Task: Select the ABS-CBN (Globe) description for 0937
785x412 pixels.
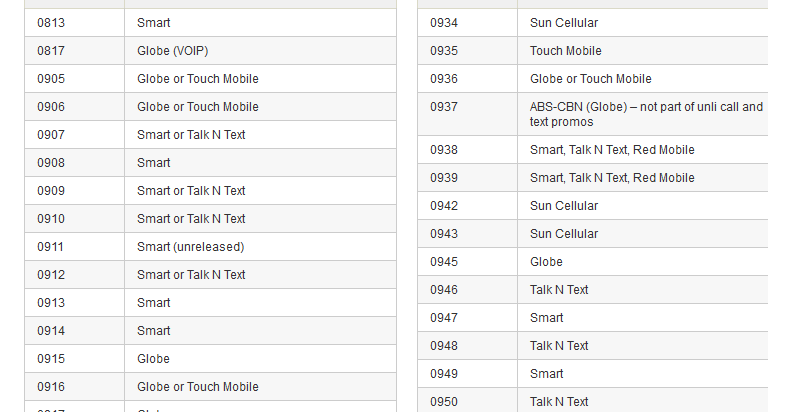Action: point(646,114)
